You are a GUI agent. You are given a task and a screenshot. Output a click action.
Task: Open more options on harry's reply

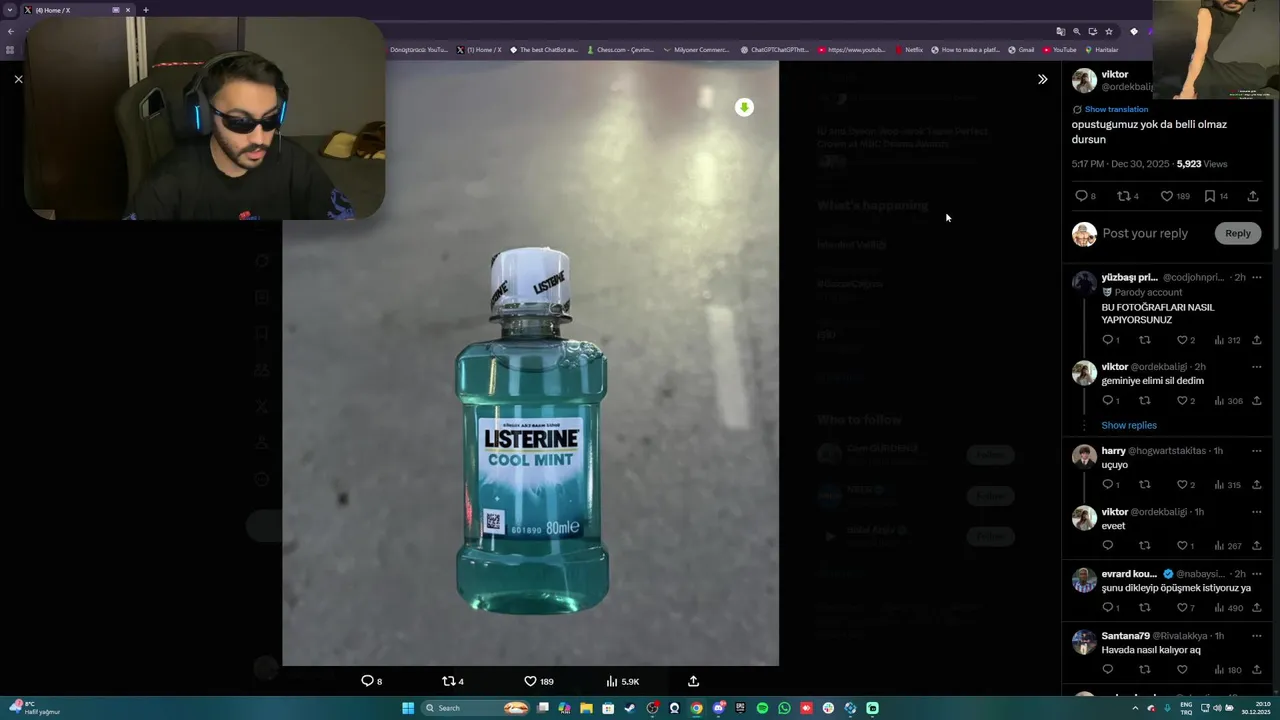pos(1257,451)
